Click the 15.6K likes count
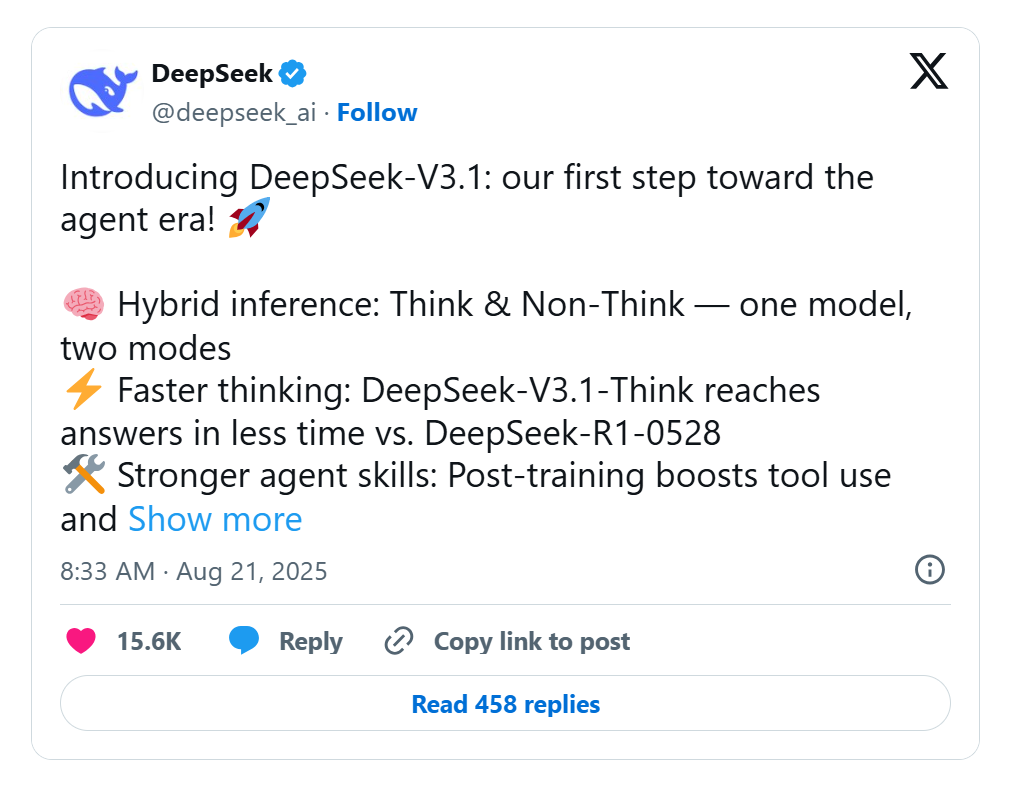Image resolution: width=1011 pixels, height=786 pixels. tap(149, 642)
